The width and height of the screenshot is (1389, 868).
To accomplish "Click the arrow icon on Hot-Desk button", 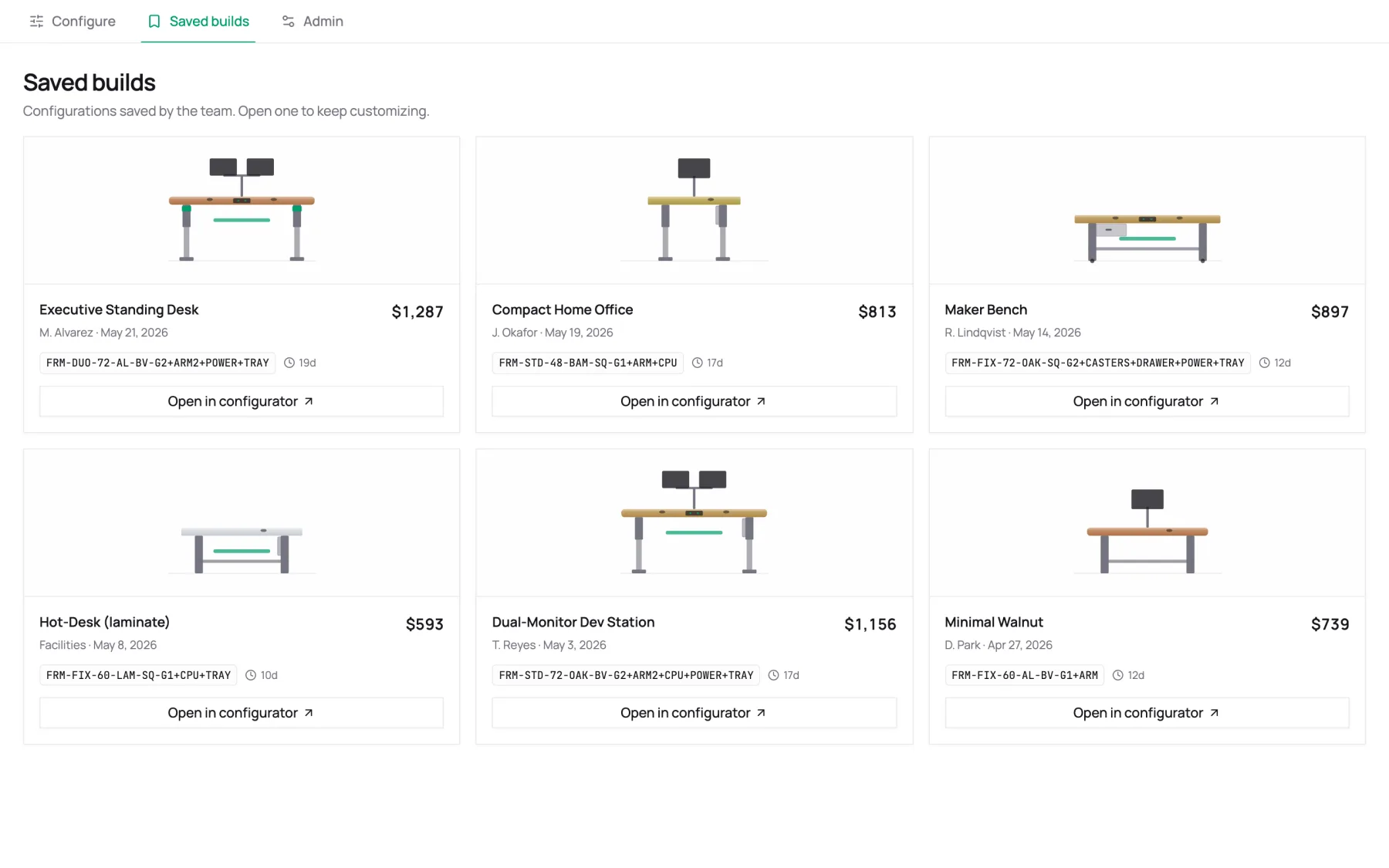I will (309, 713).
